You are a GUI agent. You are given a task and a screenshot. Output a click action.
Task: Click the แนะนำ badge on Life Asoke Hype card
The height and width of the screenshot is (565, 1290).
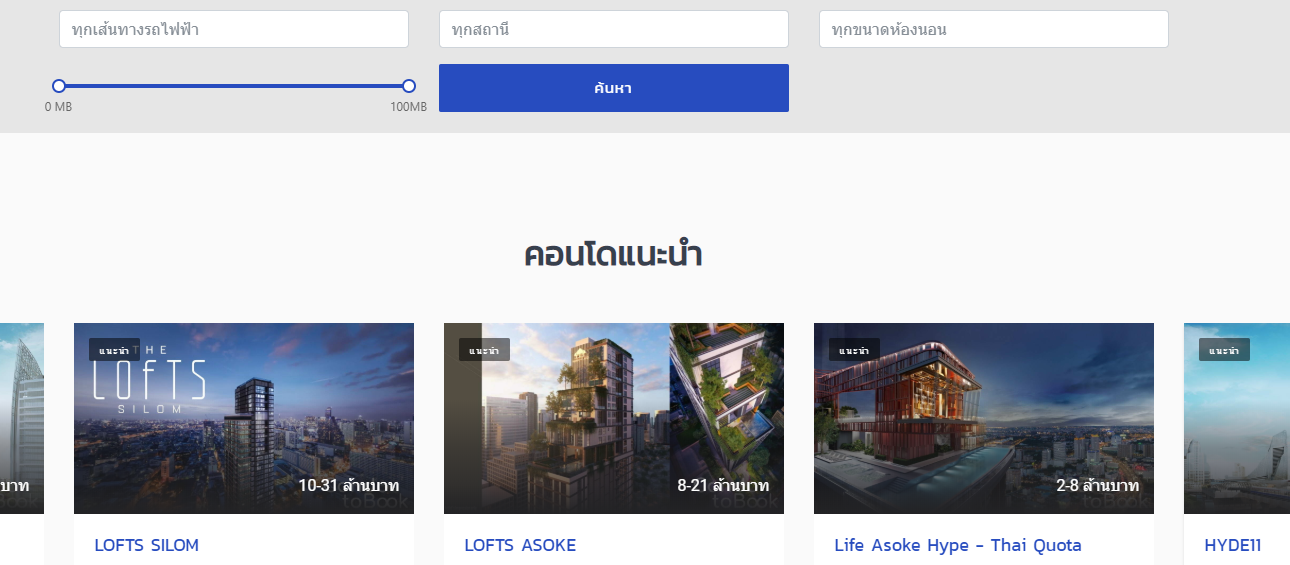(854, 350)
